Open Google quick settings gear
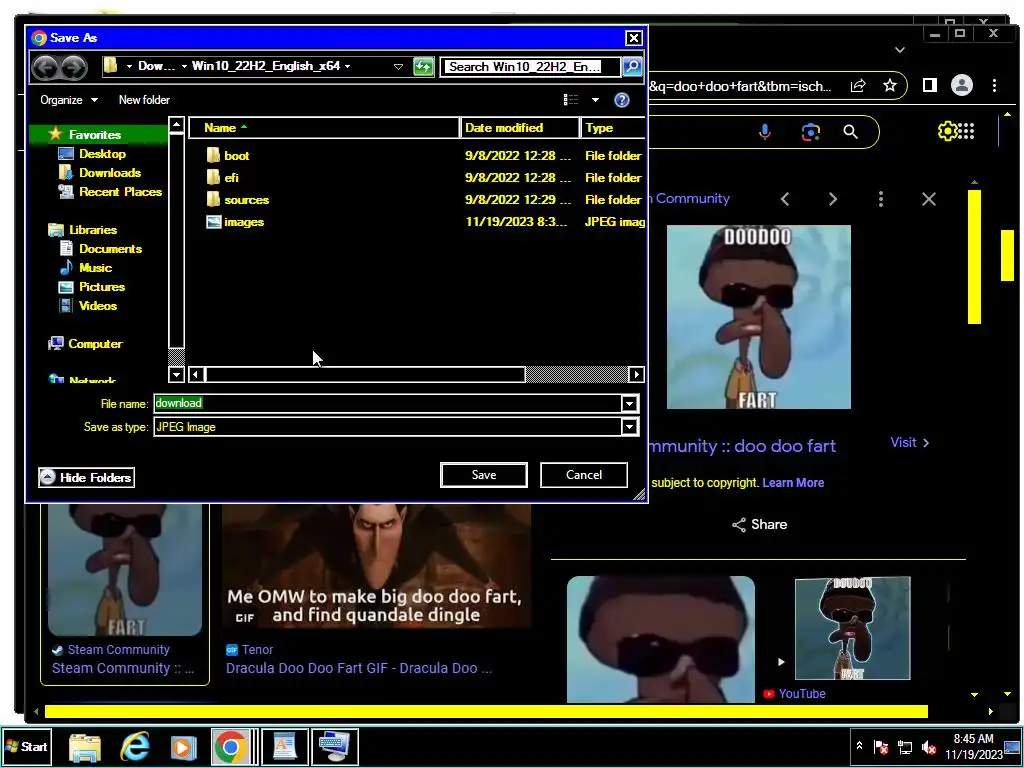The height and width of the screenshot is (768, 1024). click(946, 131)
